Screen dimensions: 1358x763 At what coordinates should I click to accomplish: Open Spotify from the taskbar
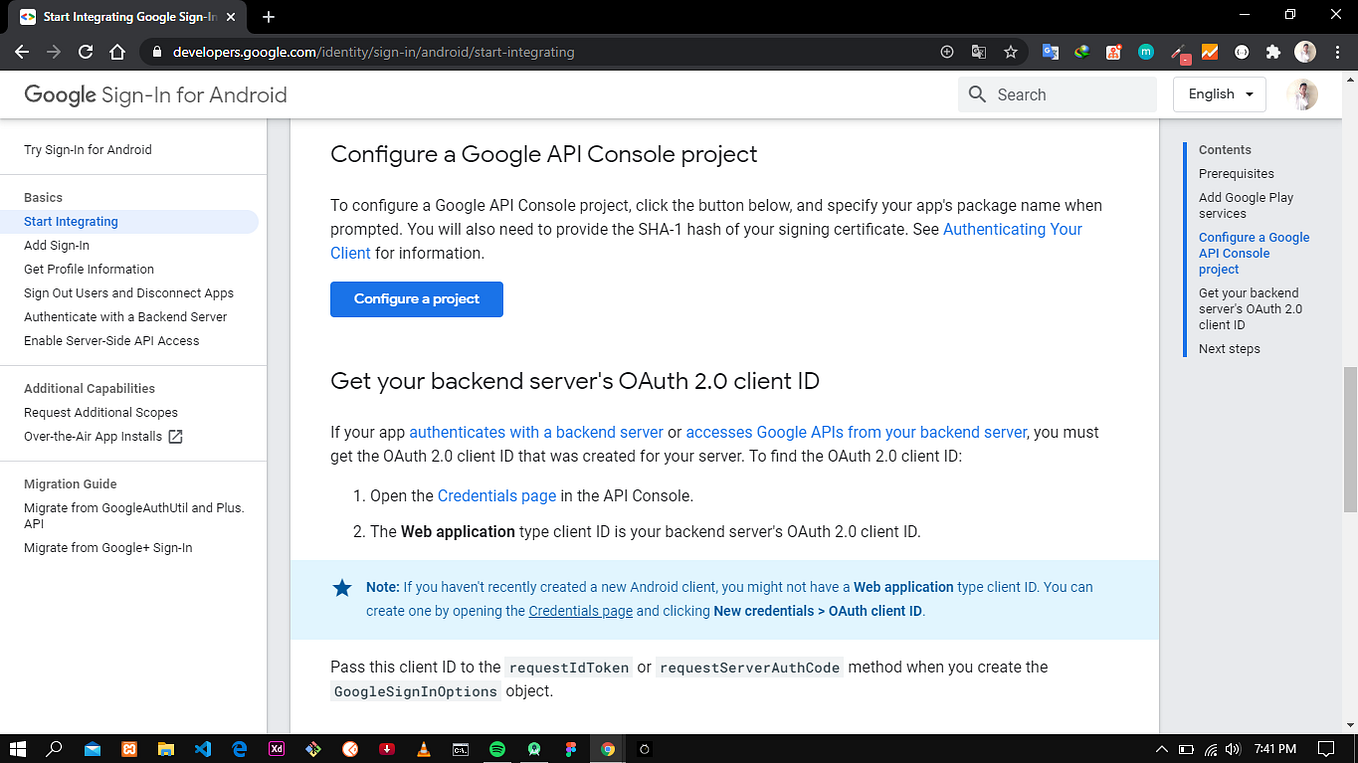pos(497,749)
